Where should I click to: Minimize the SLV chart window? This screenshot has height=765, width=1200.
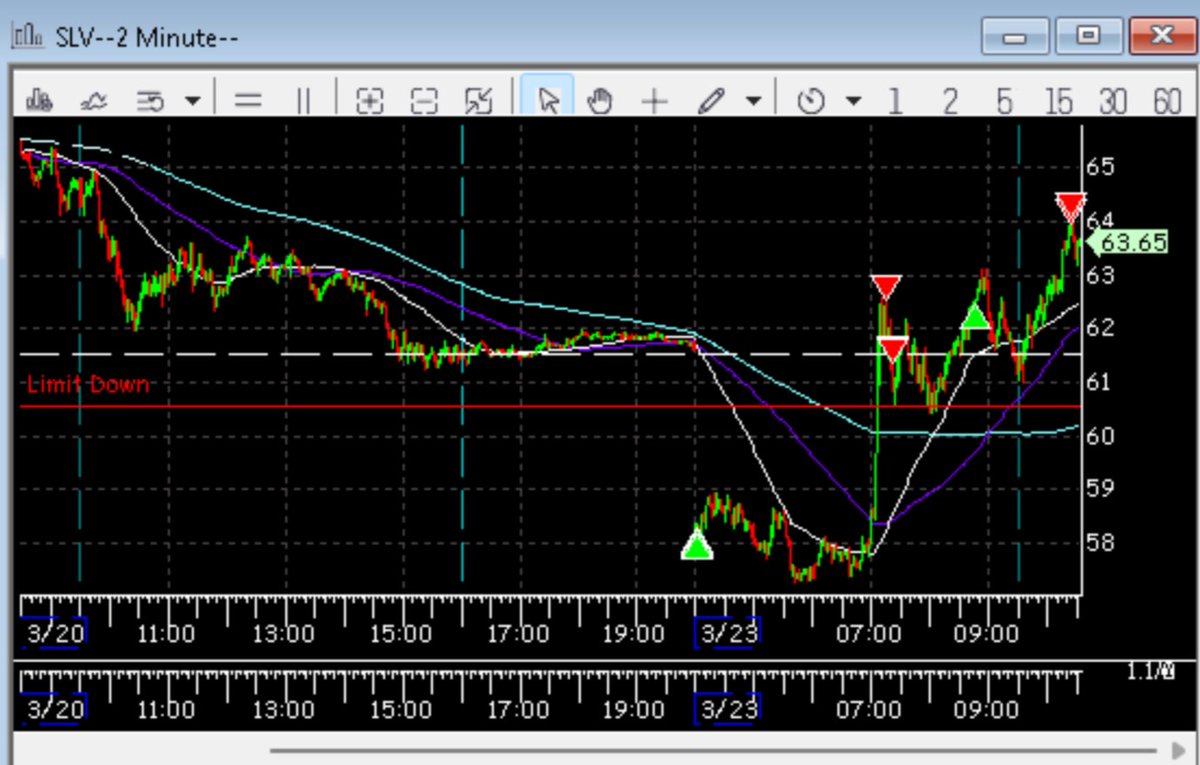coord(1014,37)
